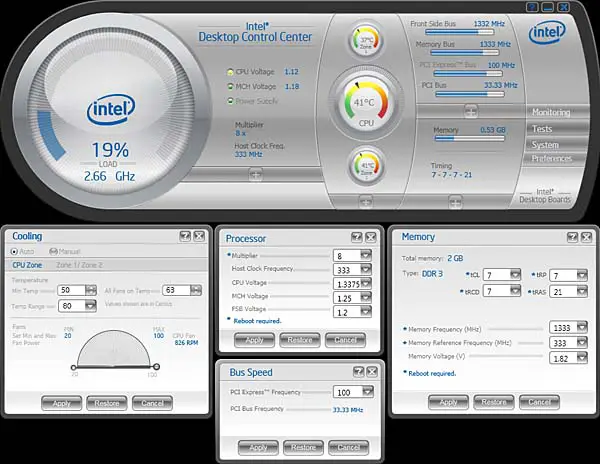Screen dimensions: 600x464
Task: Click the fan power maximum handle at 100
Action: pyautogui.click(x=157, y=367)
